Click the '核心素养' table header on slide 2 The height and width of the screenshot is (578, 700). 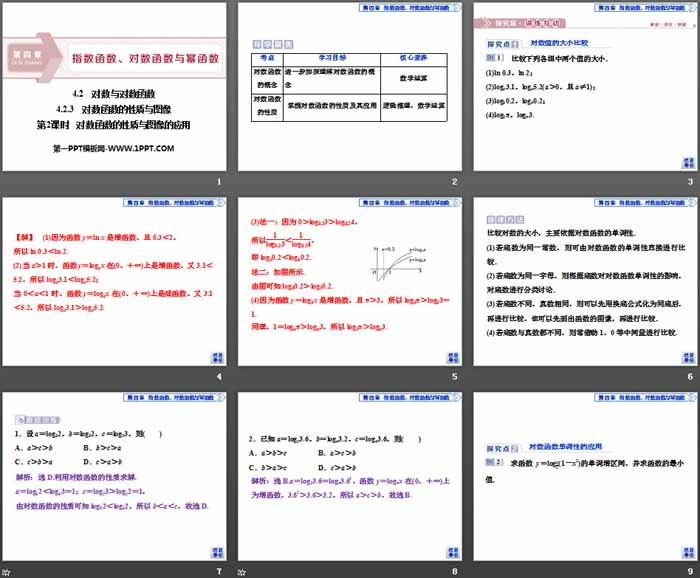(413, 58)
